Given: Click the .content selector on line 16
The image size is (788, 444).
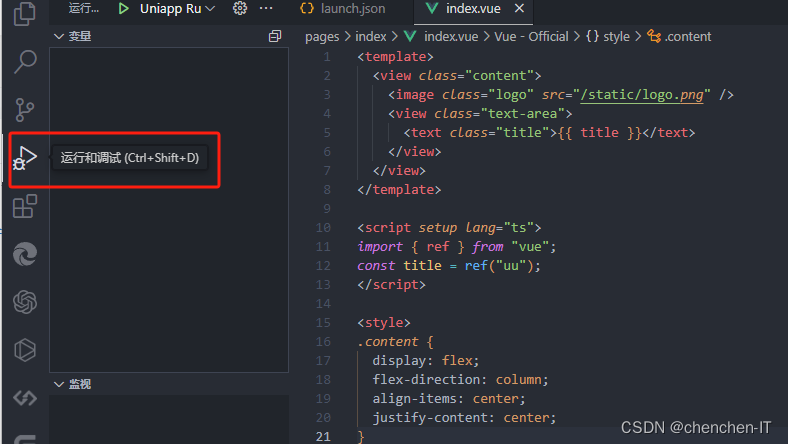Looking at the screenshot, I should [x=387, y=342].
